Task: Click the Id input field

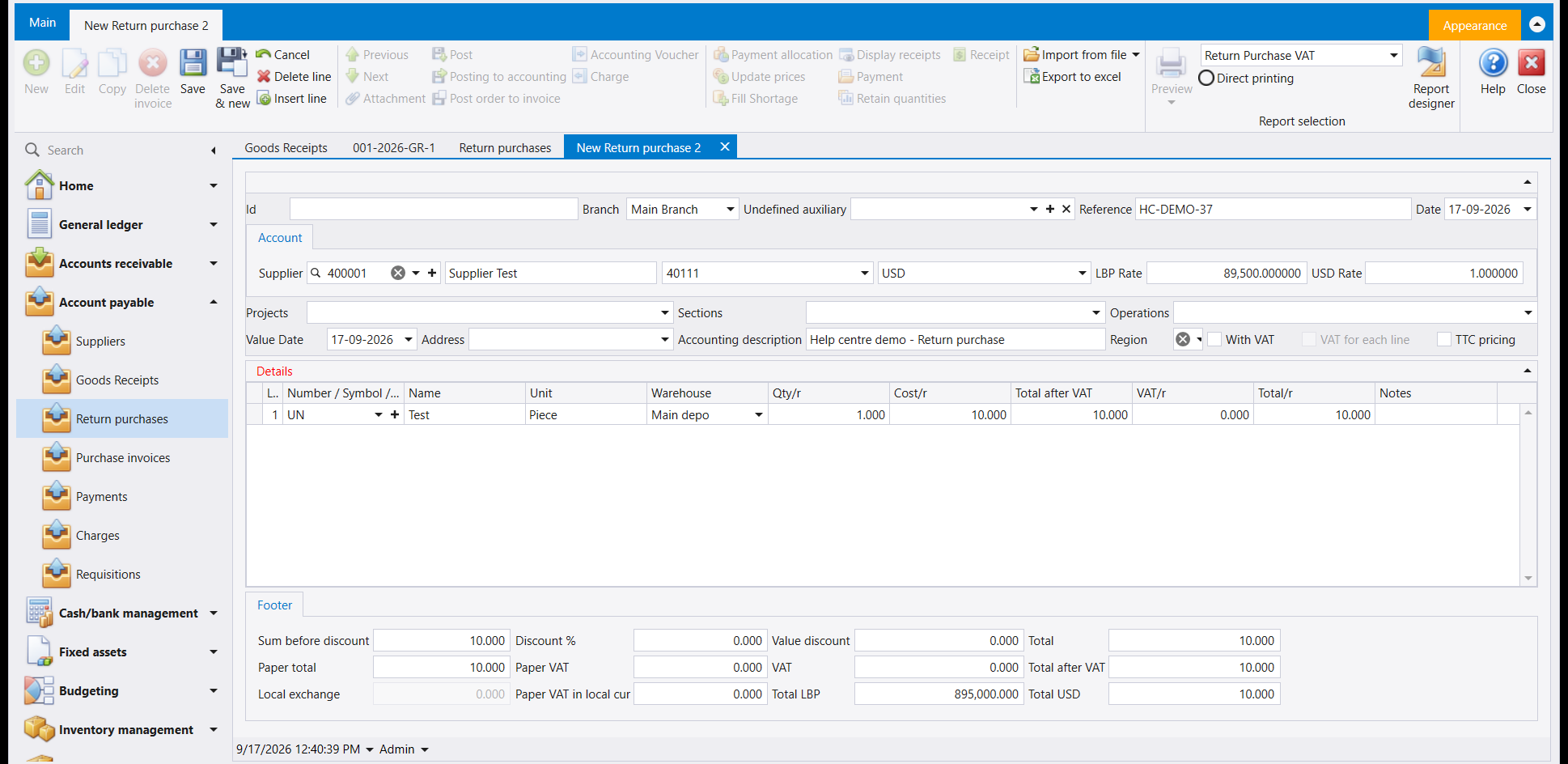Action: [434, 209]
